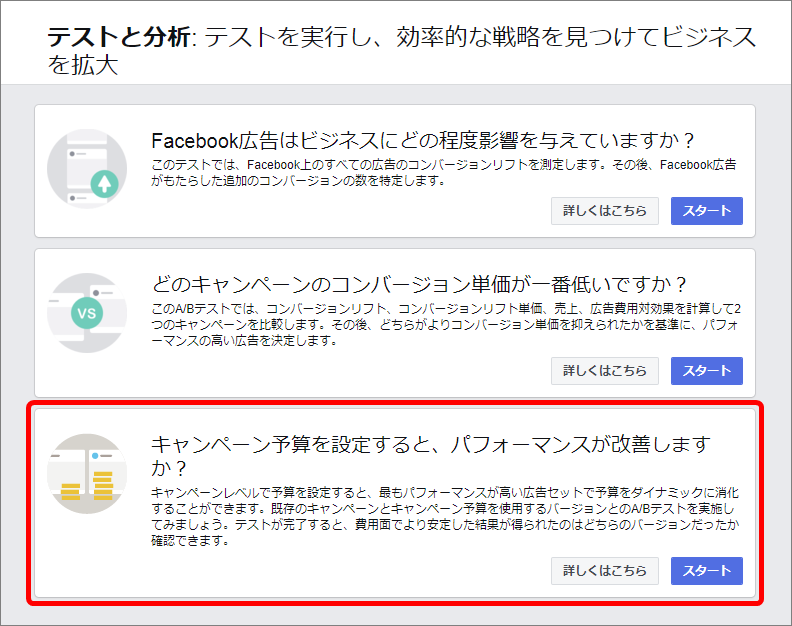Click the green up-arrow badge
The image size is (792, 626).
coord(105,184)
